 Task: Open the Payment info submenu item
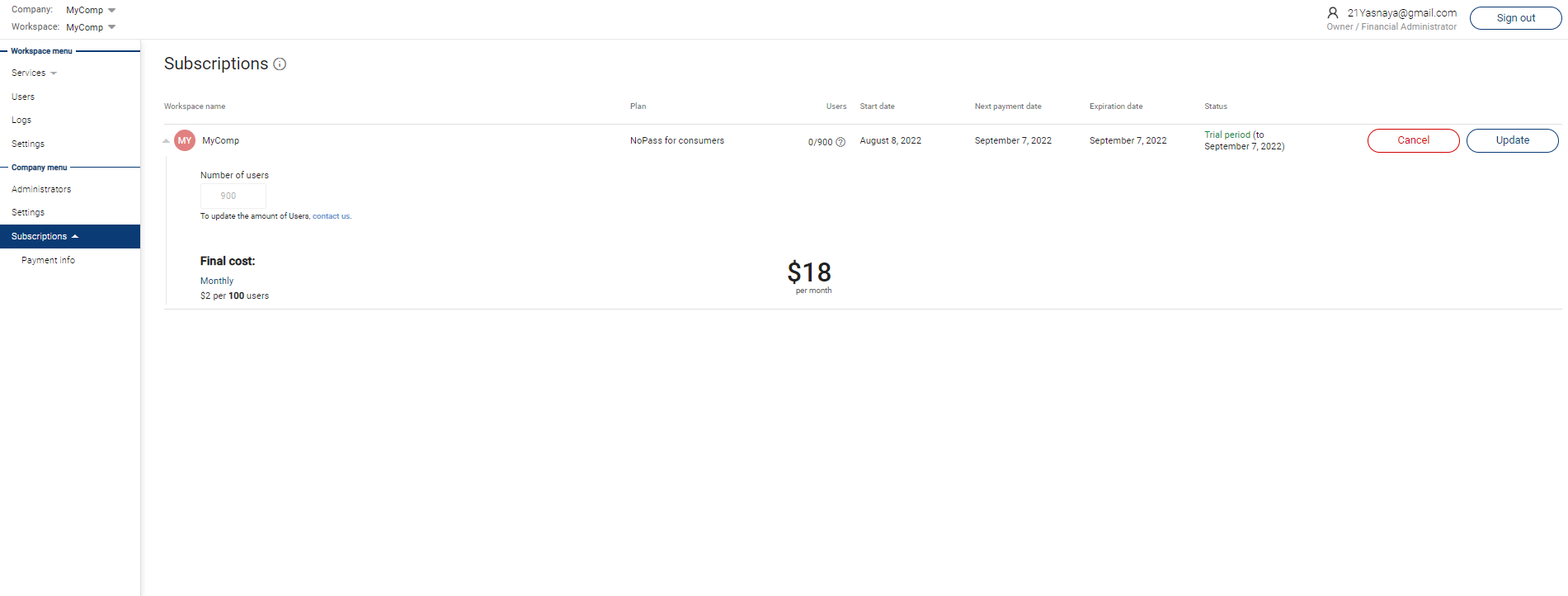tap(48, 260)
